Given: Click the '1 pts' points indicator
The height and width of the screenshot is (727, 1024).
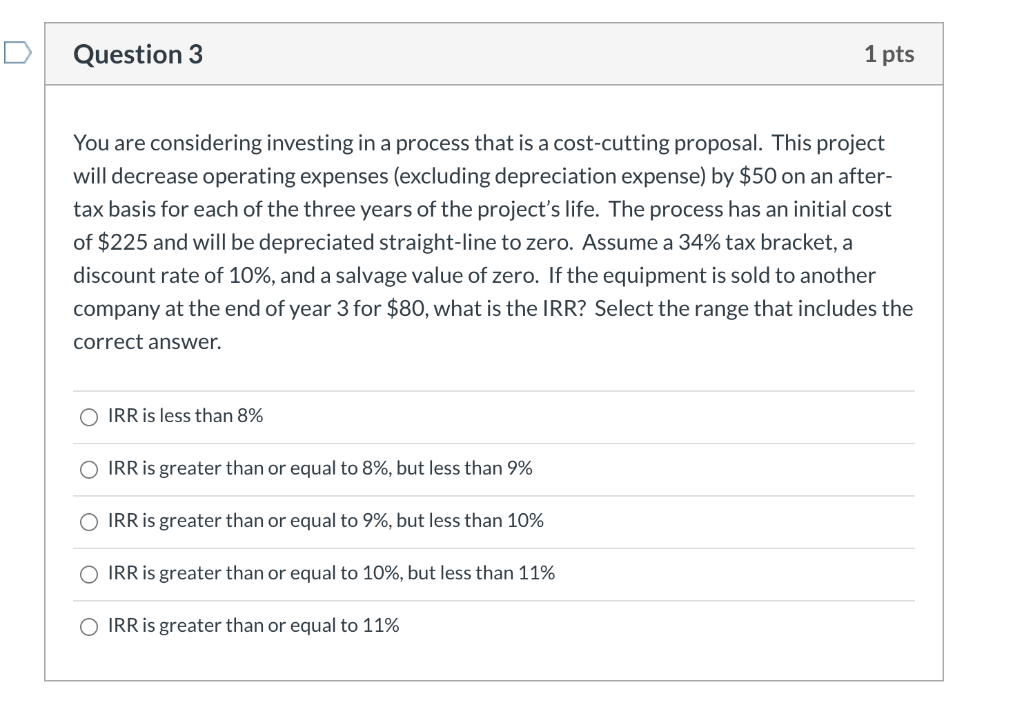Looking at the screenshot, I should click(x=888, y=54).
